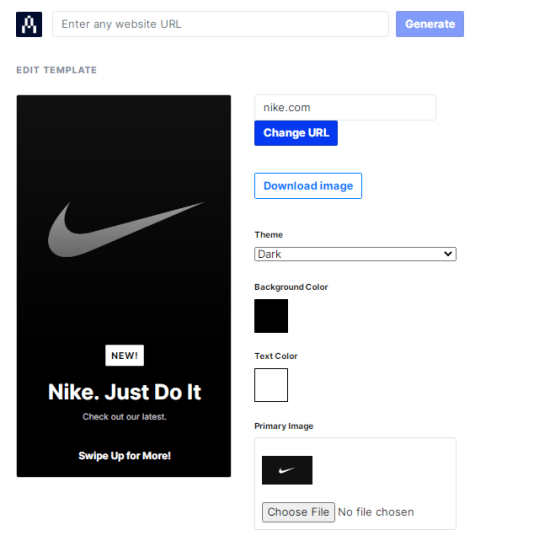Open the Theme dropdown showing Dark
This screenshot has height=541, width=550.
click(355, 254)
